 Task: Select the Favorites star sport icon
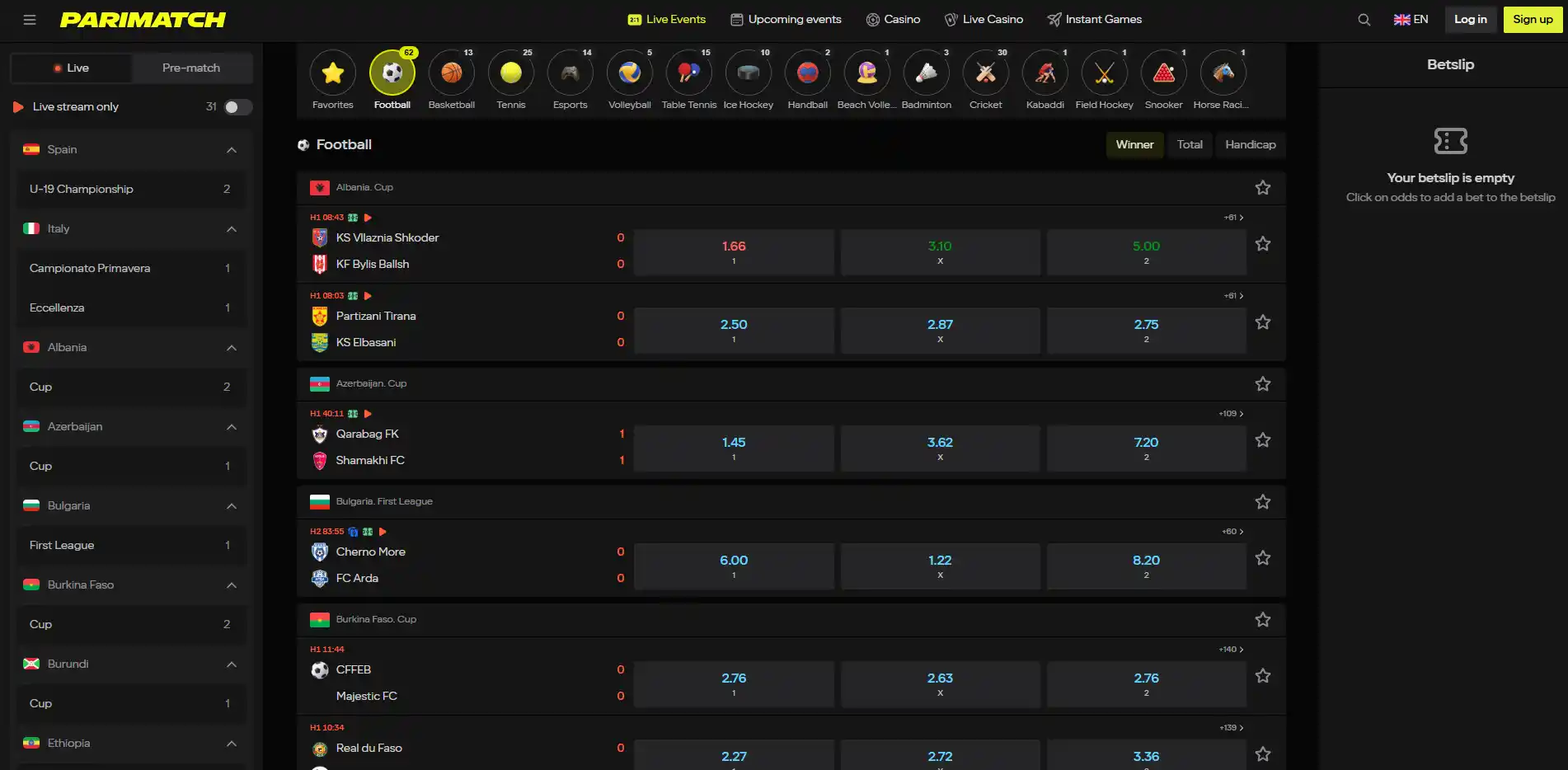pos(333,73)
